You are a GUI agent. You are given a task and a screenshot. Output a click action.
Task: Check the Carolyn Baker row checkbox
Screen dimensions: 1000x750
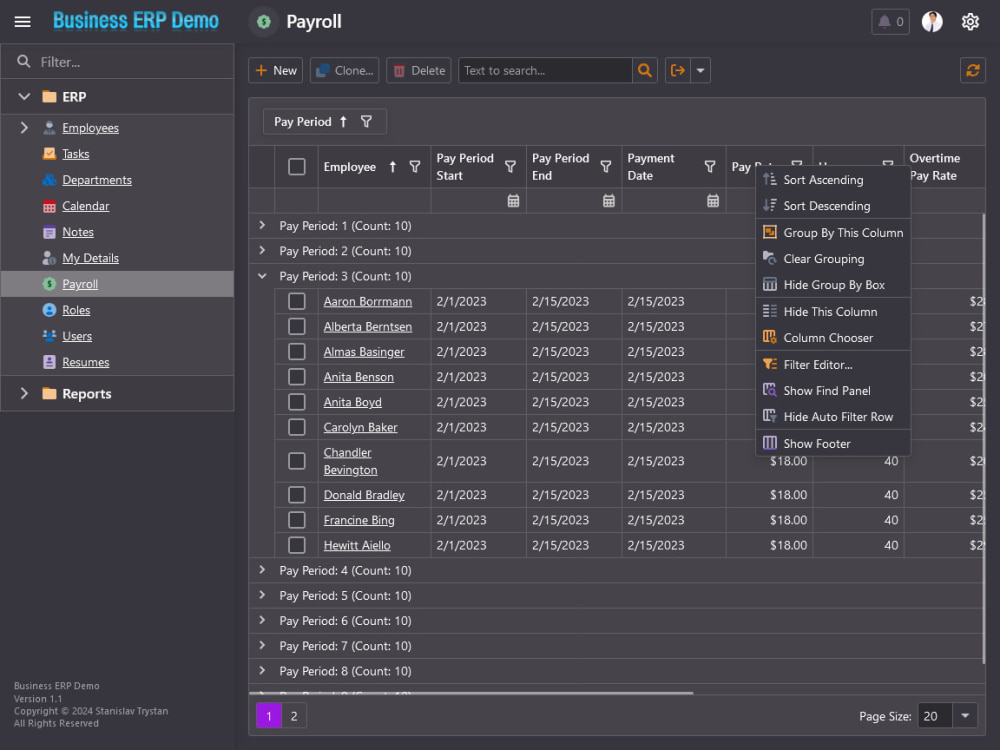point(297,427)
